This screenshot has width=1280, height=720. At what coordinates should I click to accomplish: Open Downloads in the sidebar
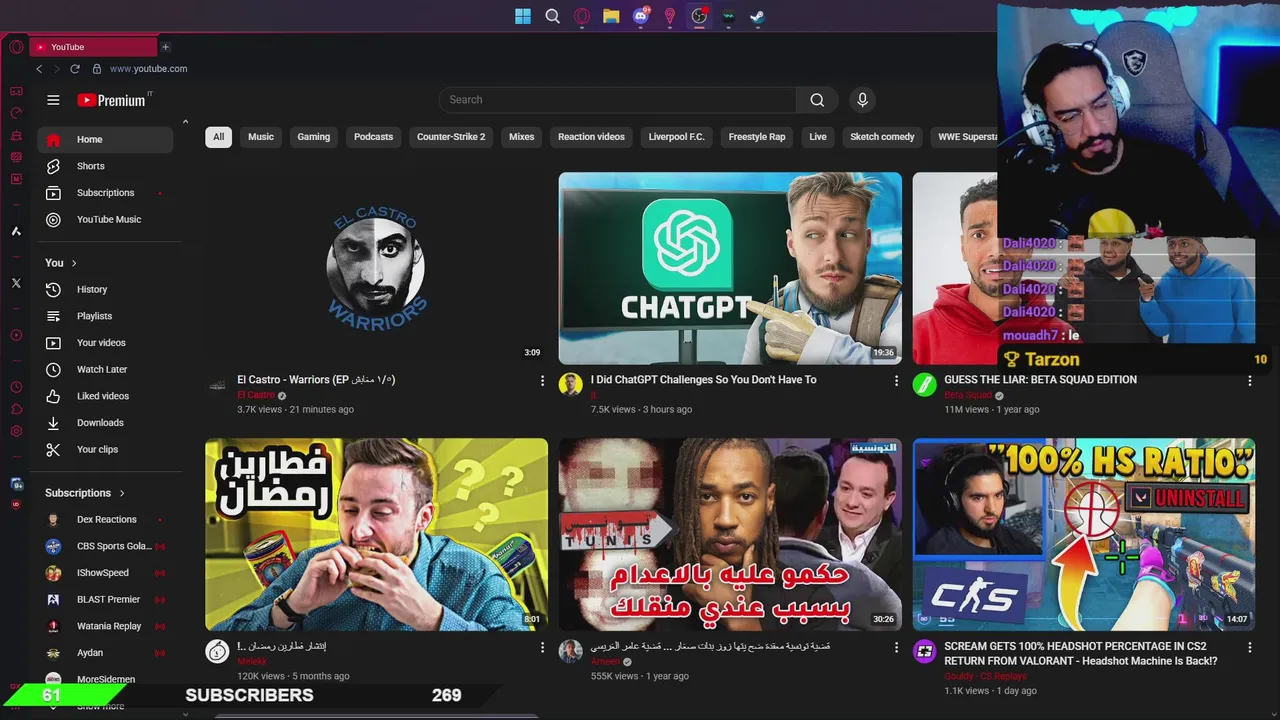tap(105, 423)
